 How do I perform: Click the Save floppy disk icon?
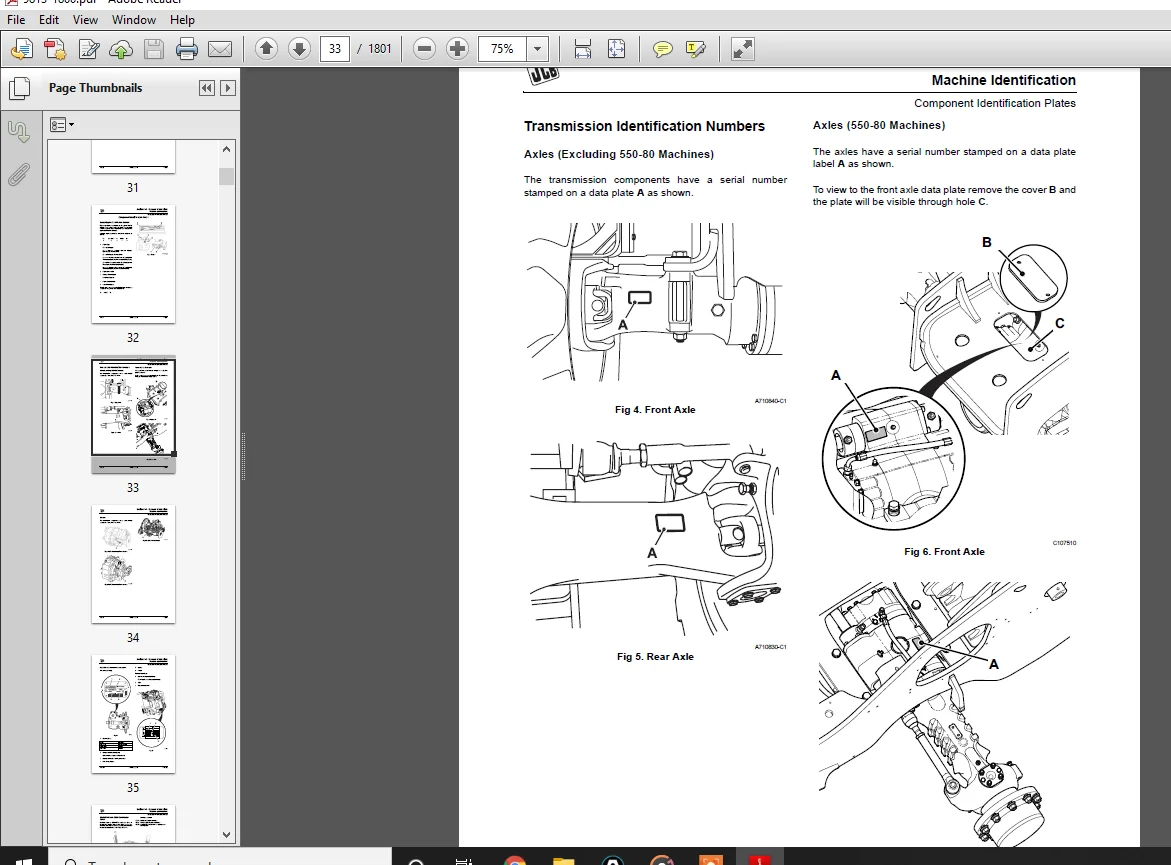pyautogui.click(x=154, y=49)
